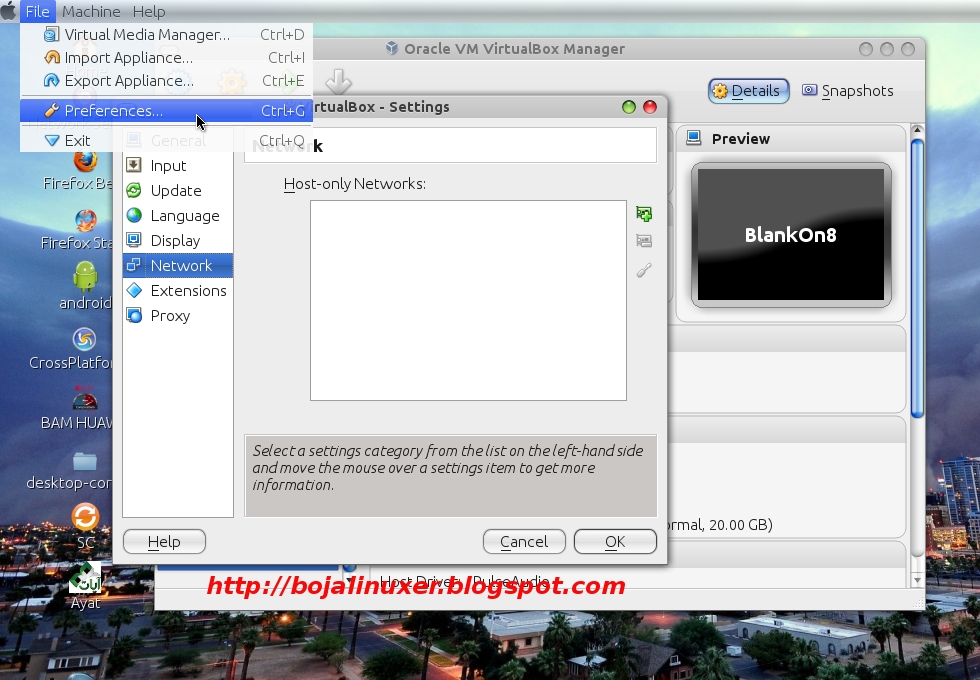Remove the selected host-only network

tap(644, 240)
